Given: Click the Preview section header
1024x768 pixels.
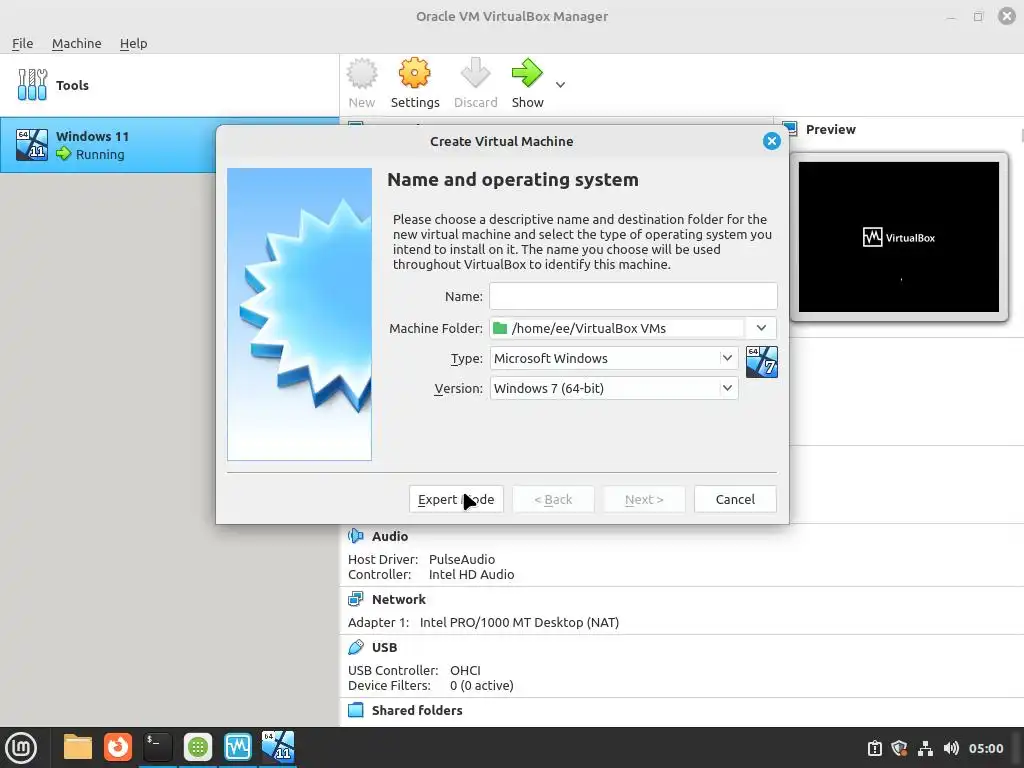Looking at the screenshot, I should [830, 129].
